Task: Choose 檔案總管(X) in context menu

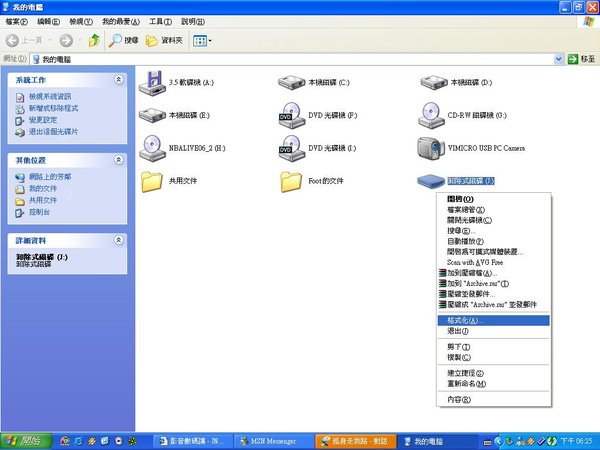Action: [493, 210]
